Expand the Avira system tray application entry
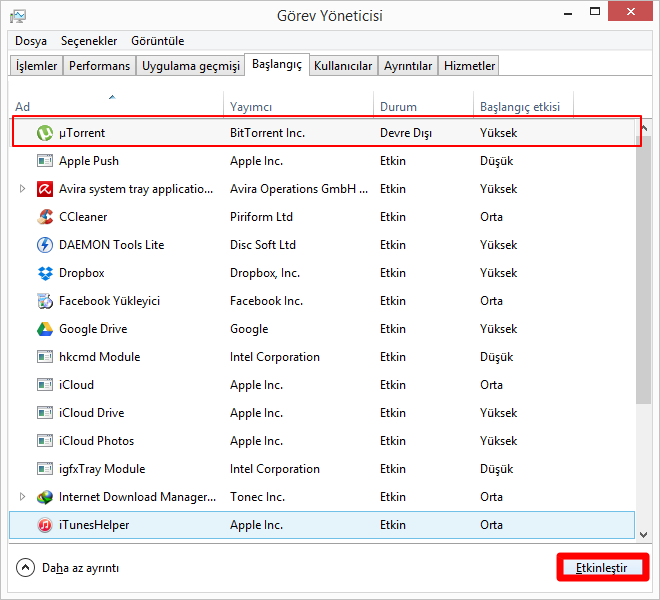The width and height of the screenshot is (660, 600). point(23,189)
